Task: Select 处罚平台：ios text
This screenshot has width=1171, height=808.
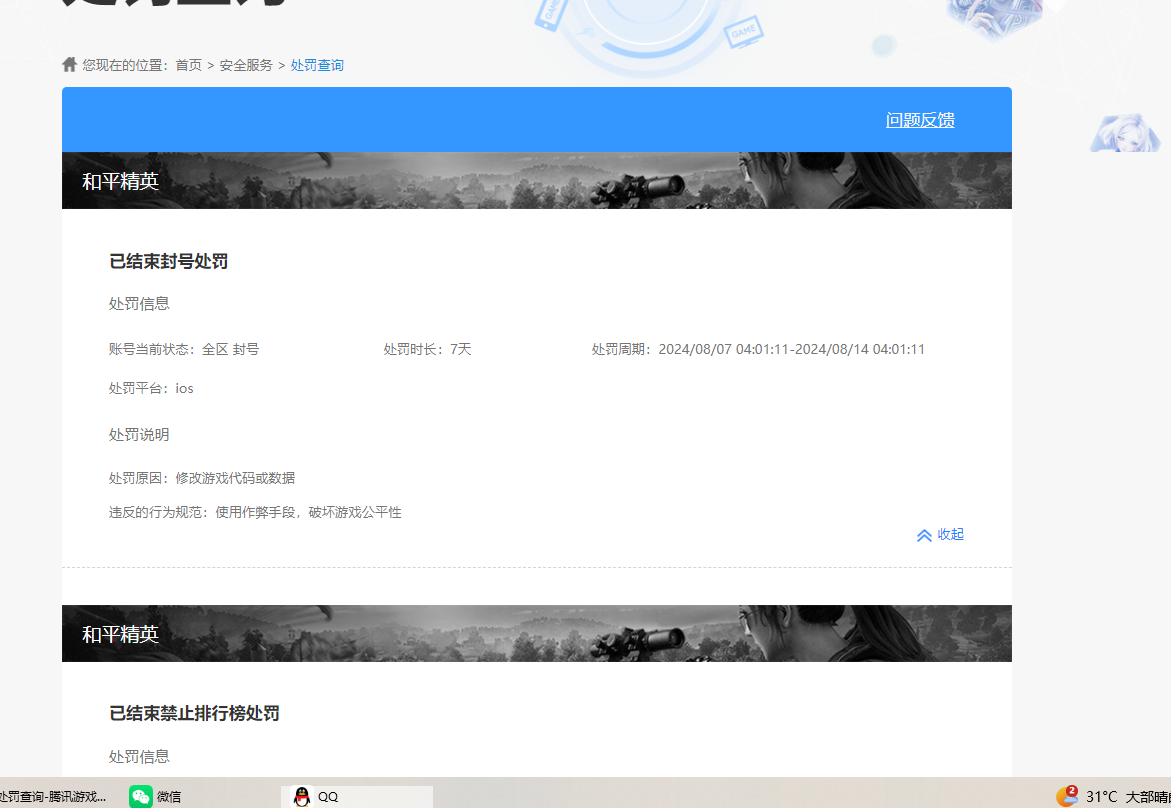Action: tap(151, 388)
